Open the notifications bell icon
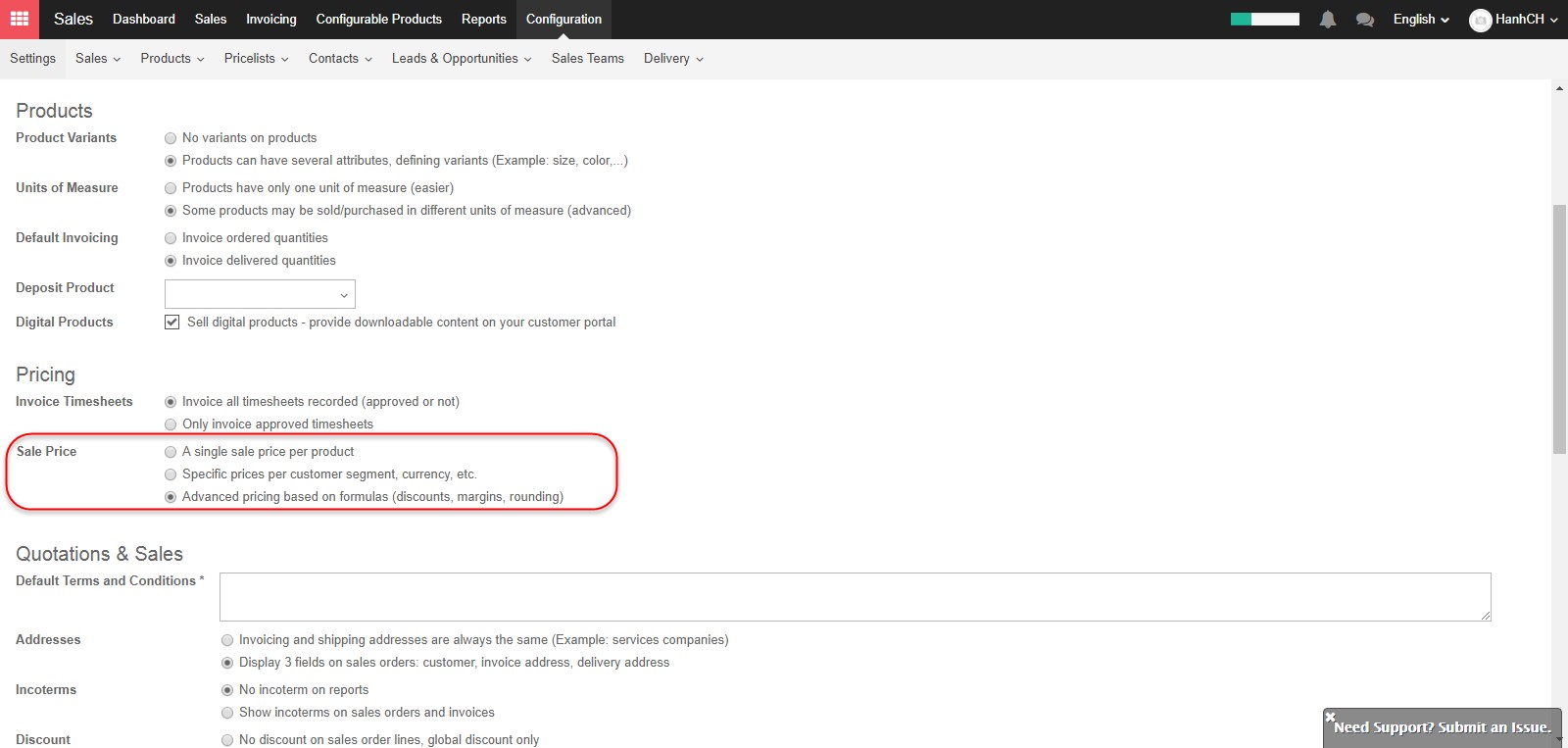This screenshot has height=748, width=1568. pos(1327,19)
